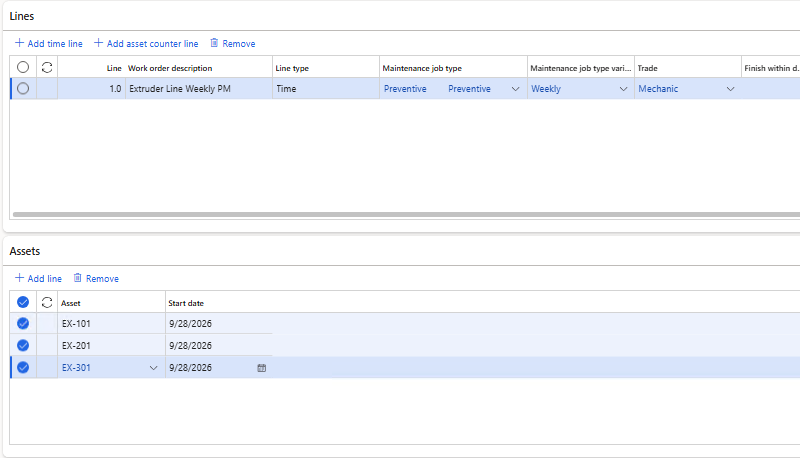The image size is (800, 458).
Task: Click the Lines grid horizontal scrollbar
Action: [x=406, y=215]
